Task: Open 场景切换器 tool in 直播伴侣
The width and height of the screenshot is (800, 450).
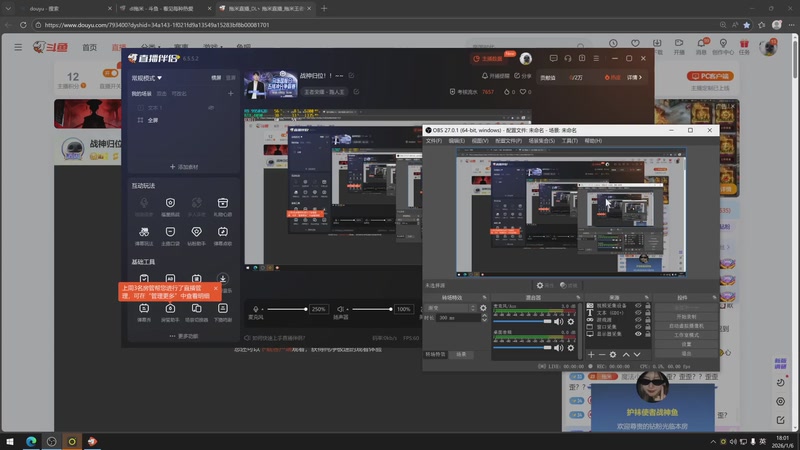Action: [x=196, y=312]
